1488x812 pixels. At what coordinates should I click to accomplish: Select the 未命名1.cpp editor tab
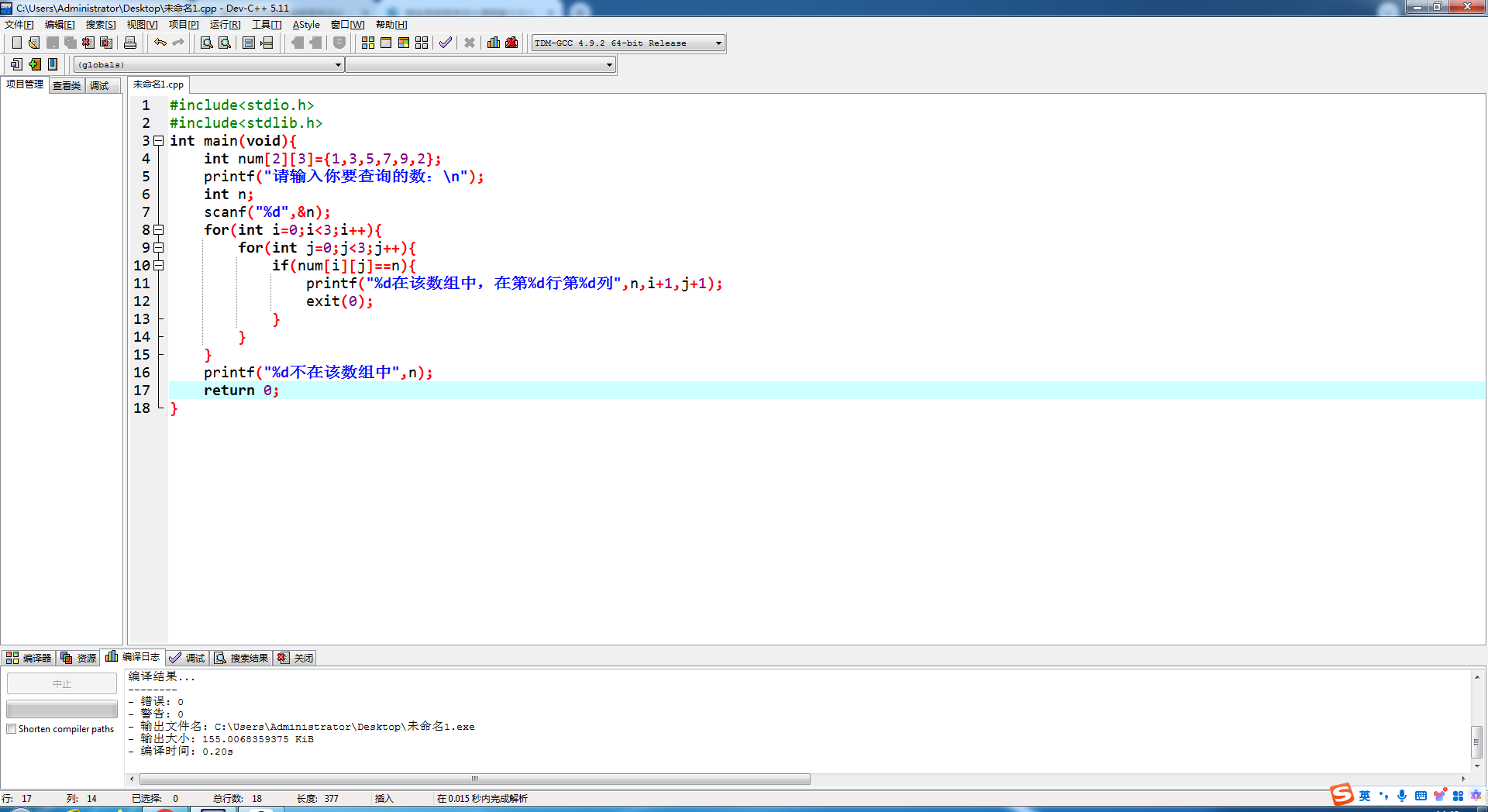[x=158, y=84]
